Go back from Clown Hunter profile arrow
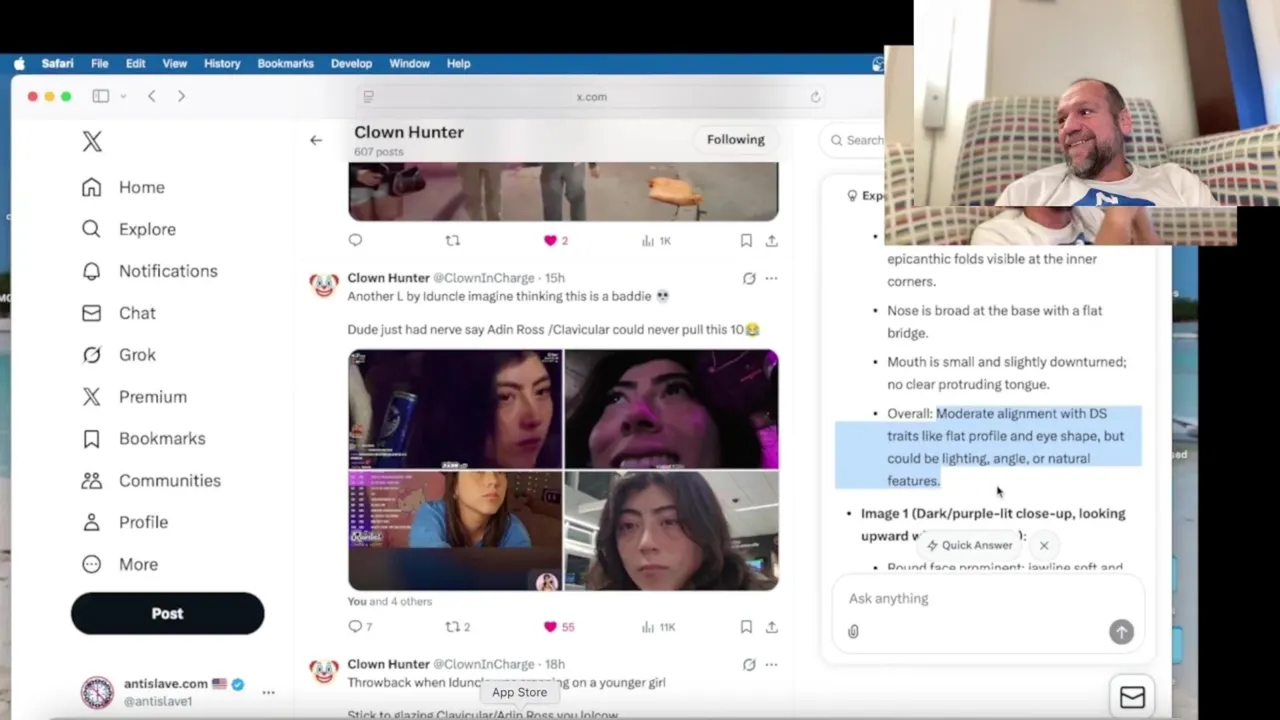The height and width of the screenshot is (720, 1280). click(x=316, y=140)
